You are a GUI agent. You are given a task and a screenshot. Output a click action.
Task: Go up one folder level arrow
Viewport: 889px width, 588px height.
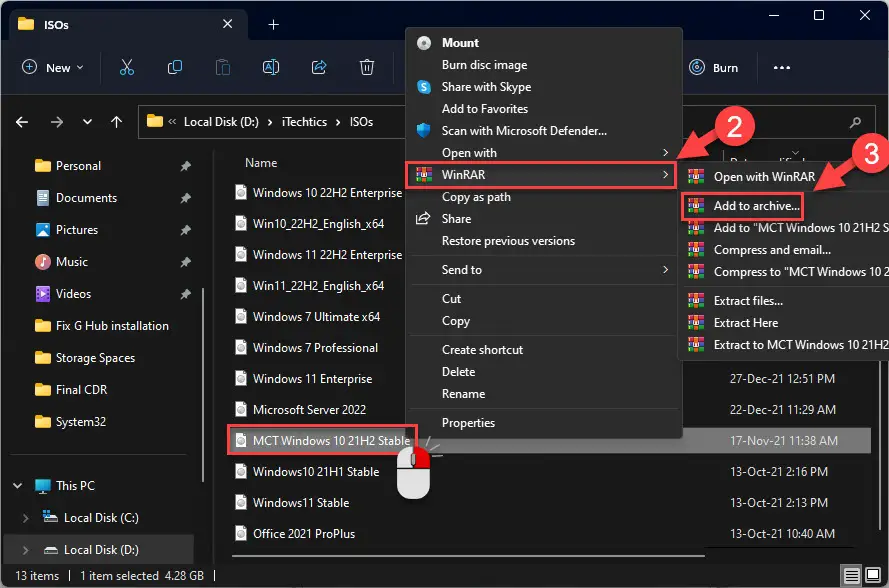click(x=117, y=122)
